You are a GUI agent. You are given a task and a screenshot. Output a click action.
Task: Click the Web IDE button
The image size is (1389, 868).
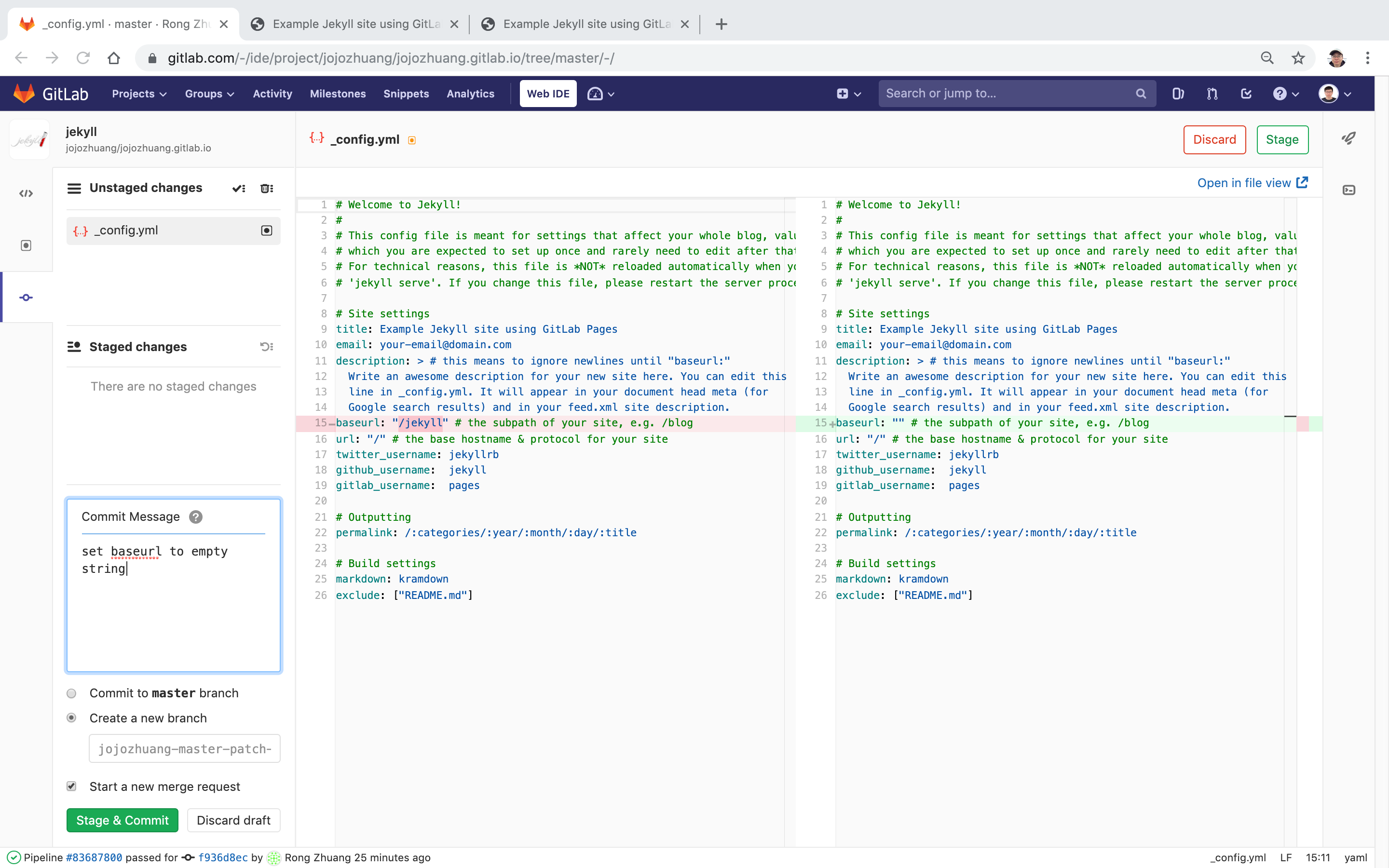coord(548,94)
